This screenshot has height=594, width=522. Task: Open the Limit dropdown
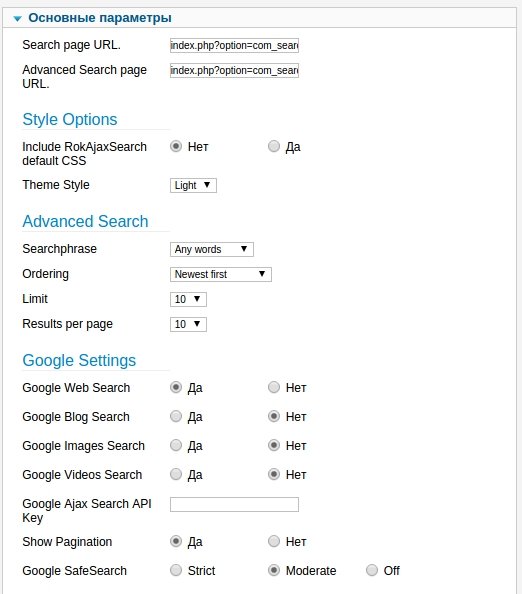click(x=188, y=299)
